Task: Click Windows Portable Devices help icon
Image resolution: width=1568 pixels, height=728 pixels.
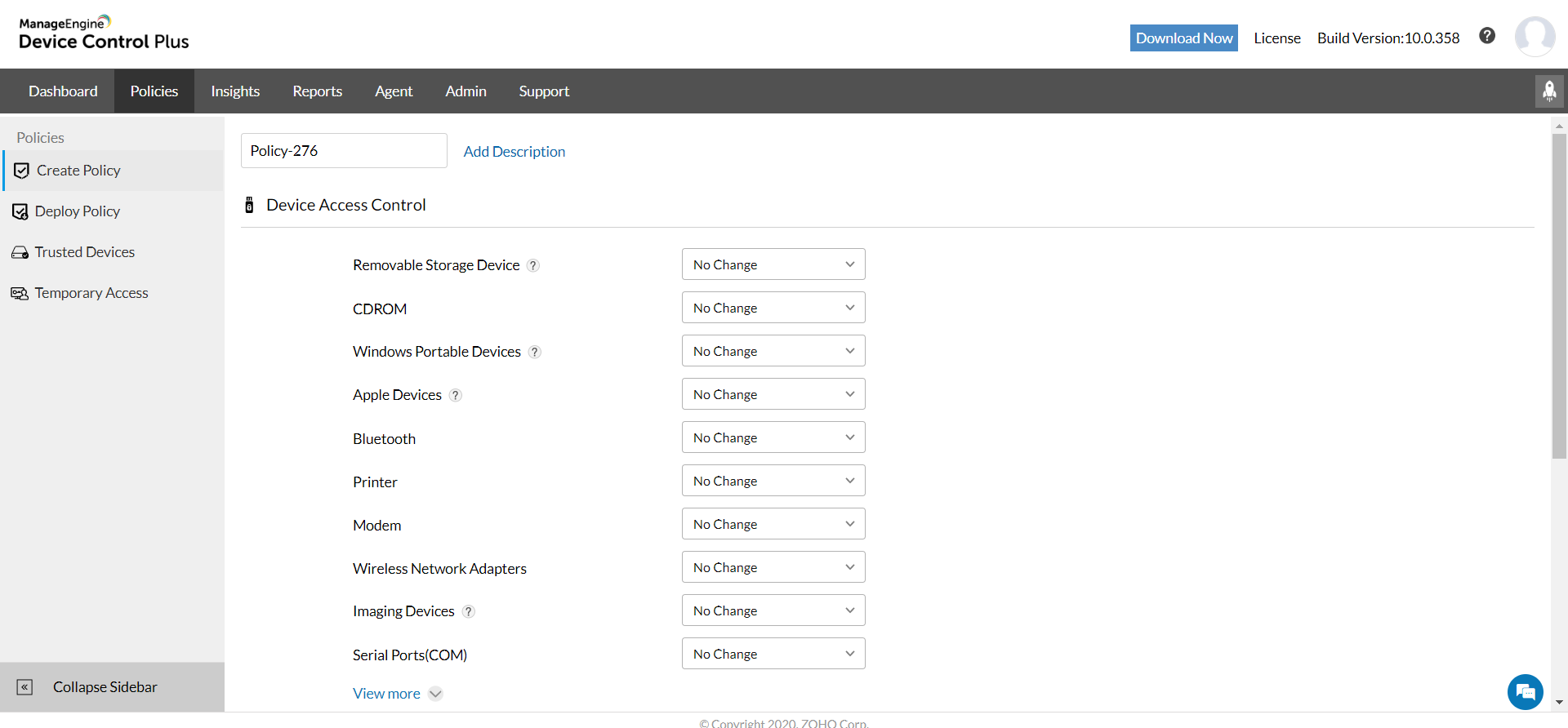Action: pos(535,352)
